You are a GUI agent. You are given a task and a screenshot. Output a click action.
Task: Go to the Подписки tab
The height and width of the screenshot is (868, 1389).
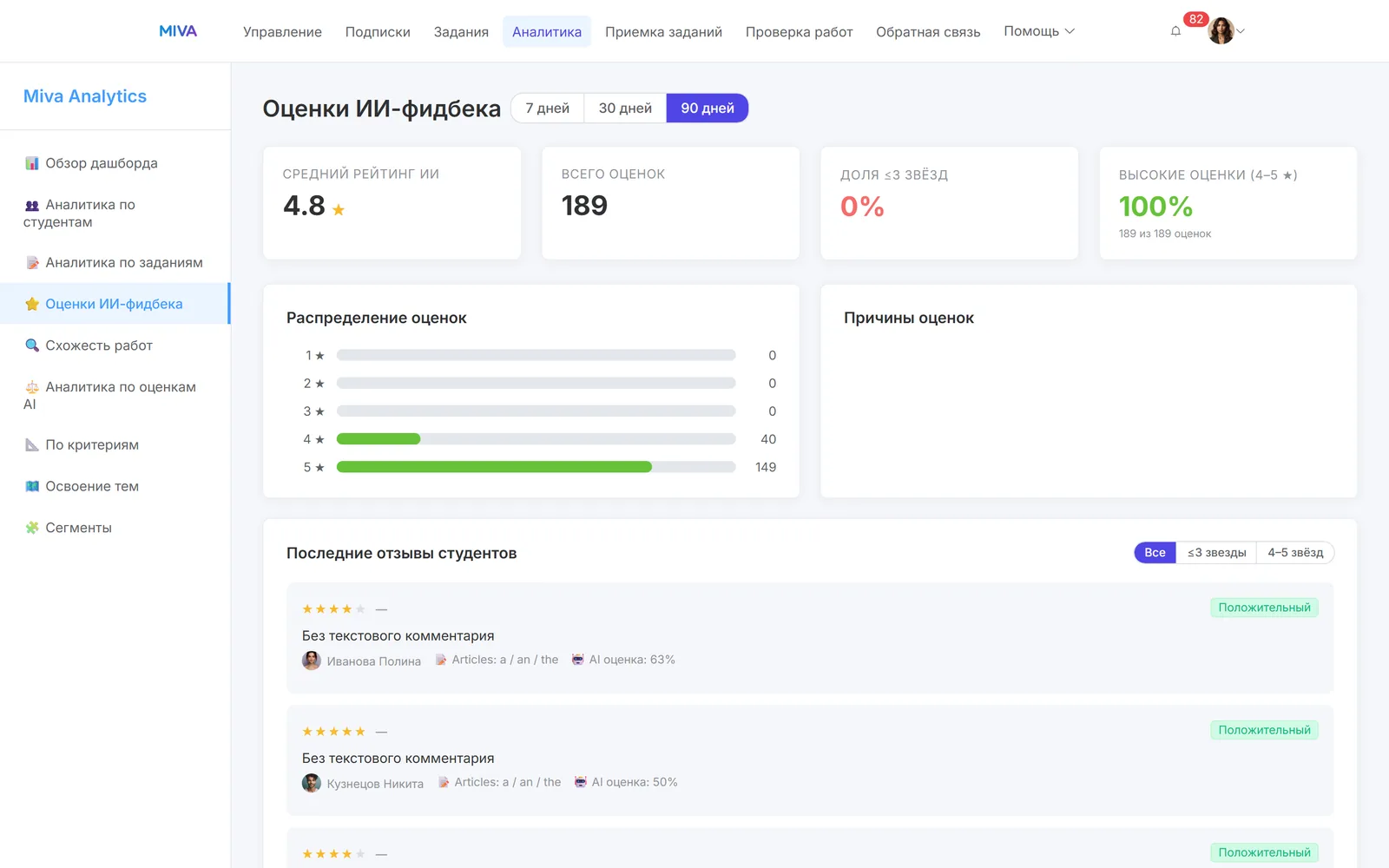point(378,32)
